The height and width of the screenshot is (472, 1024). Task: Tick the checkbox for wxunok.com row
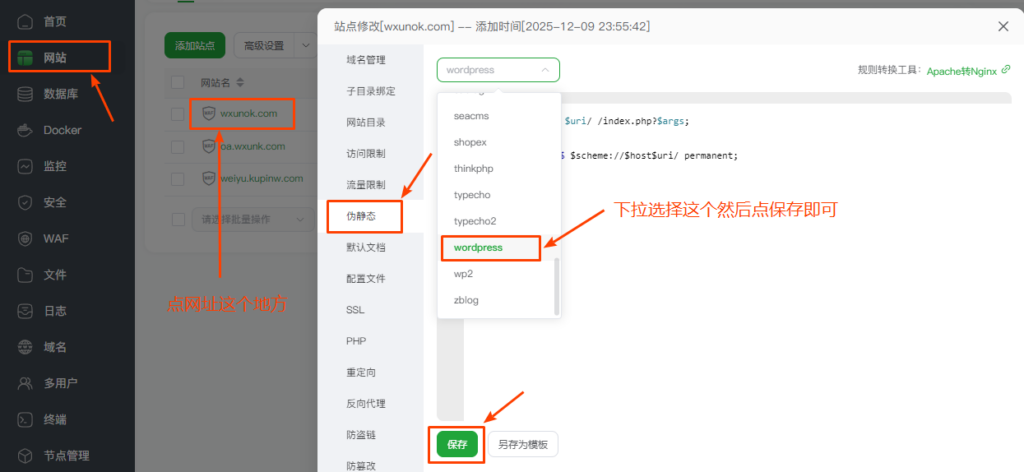point(178,114)
